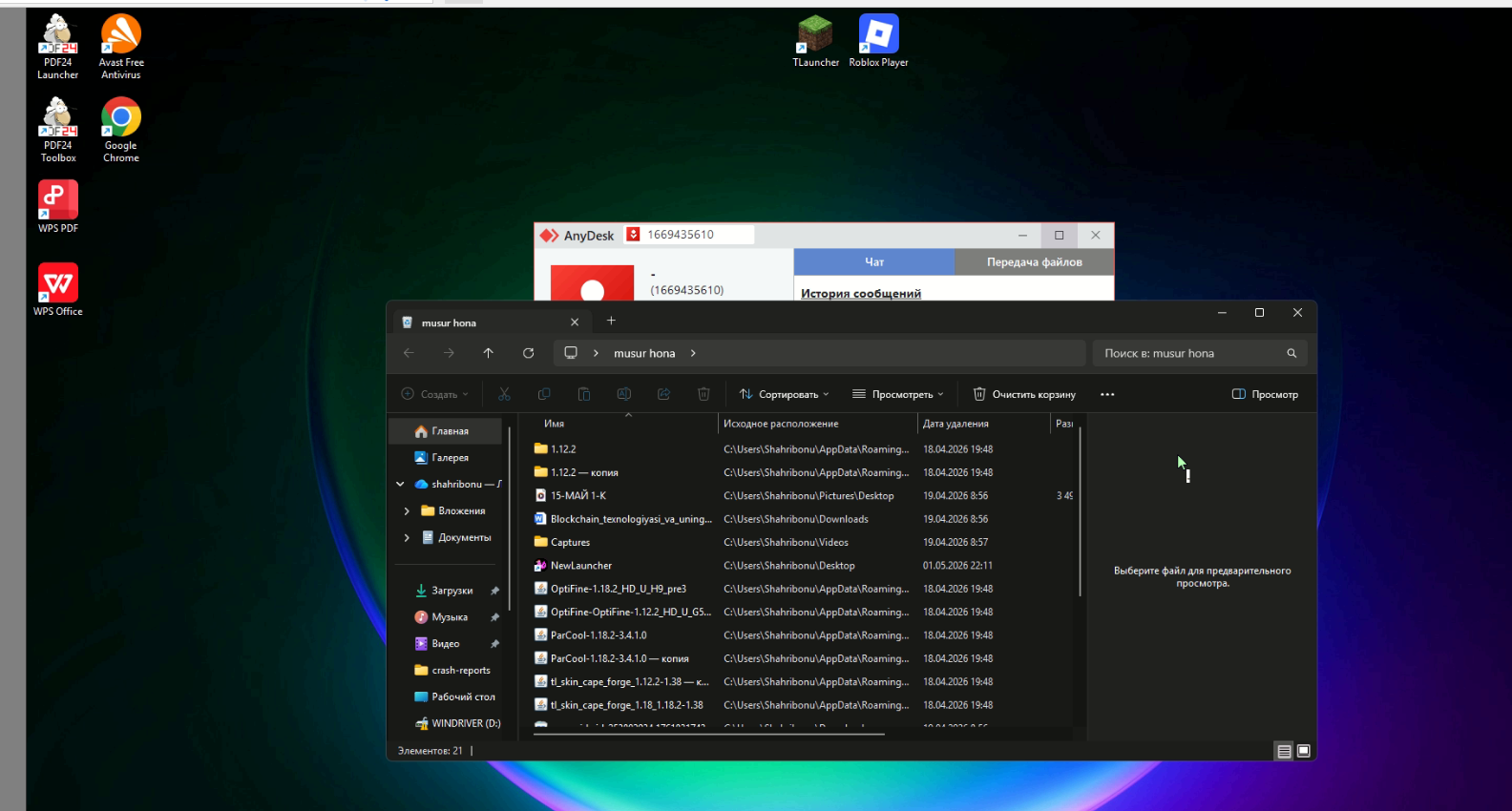
Task: Click the file list vertical scrollbar
Action: (x=1081, y=512)
